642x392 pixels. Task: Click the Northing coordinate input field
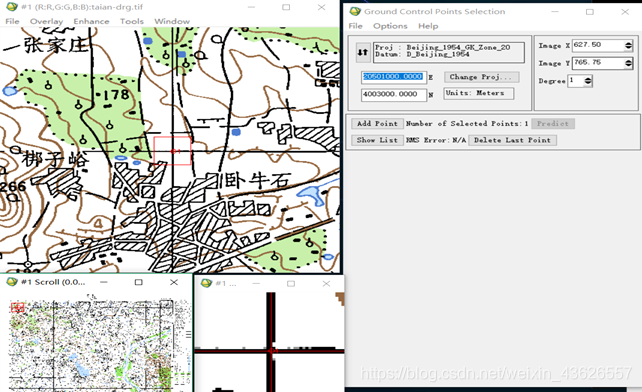point(393,94)
